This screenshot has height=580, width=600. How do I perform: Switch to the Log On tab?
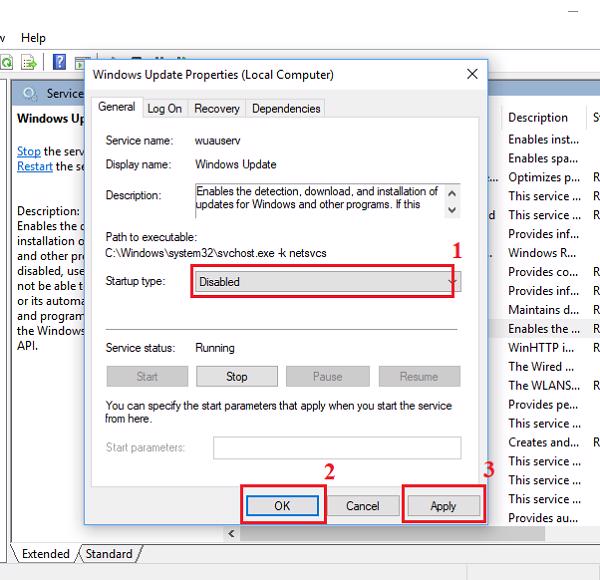[x=164, y=108]
